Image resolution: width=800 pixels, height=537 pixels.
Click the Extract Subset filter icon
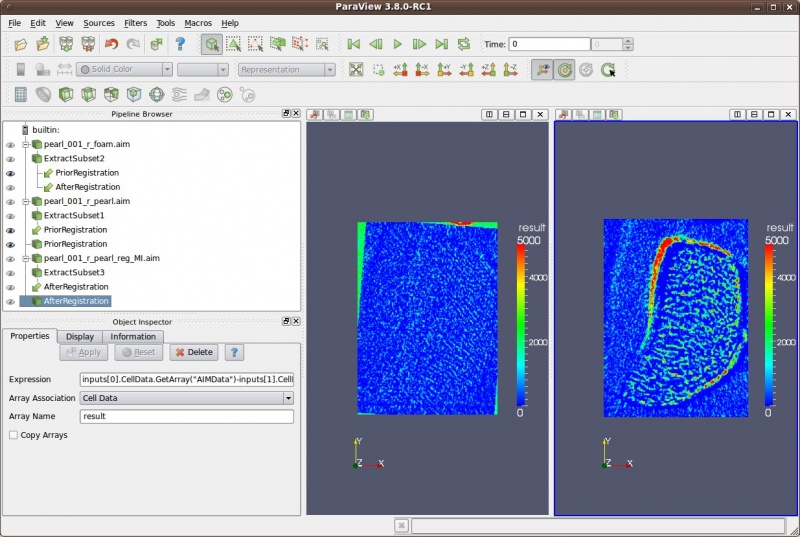[x=134, y=95]
